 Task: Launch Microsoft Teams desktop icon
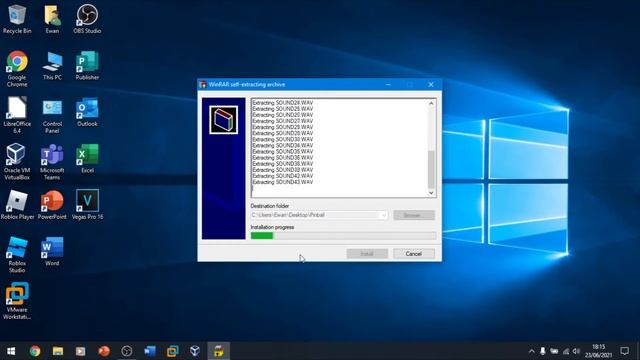pos(52,162)
